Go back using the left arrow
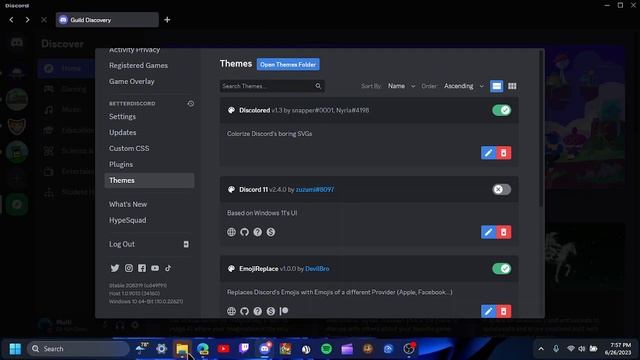640x360 pixels. coord(11,20)
